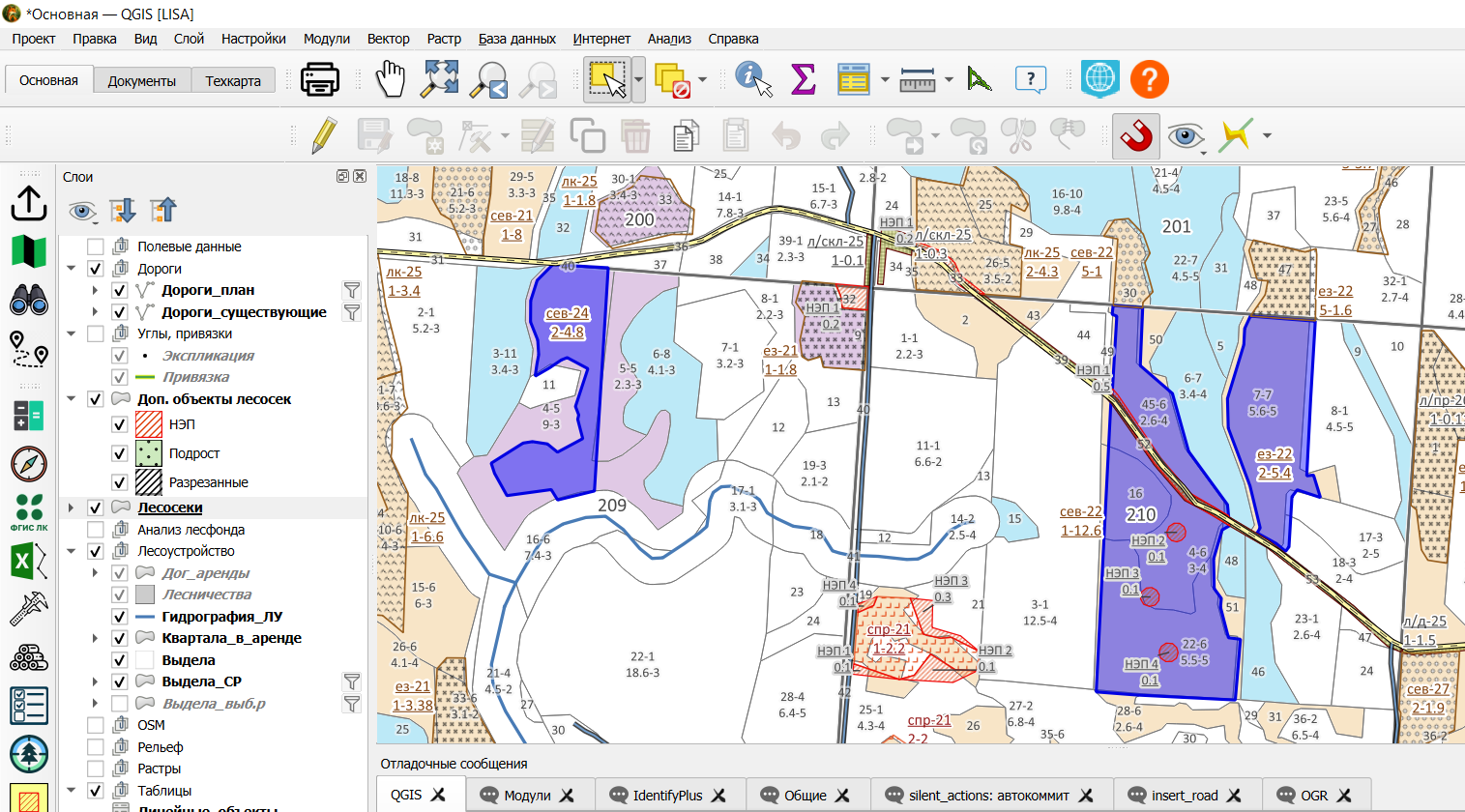Check the OSM layer checkbox
Screen dimensions: 1465x812
click(96, 725)
